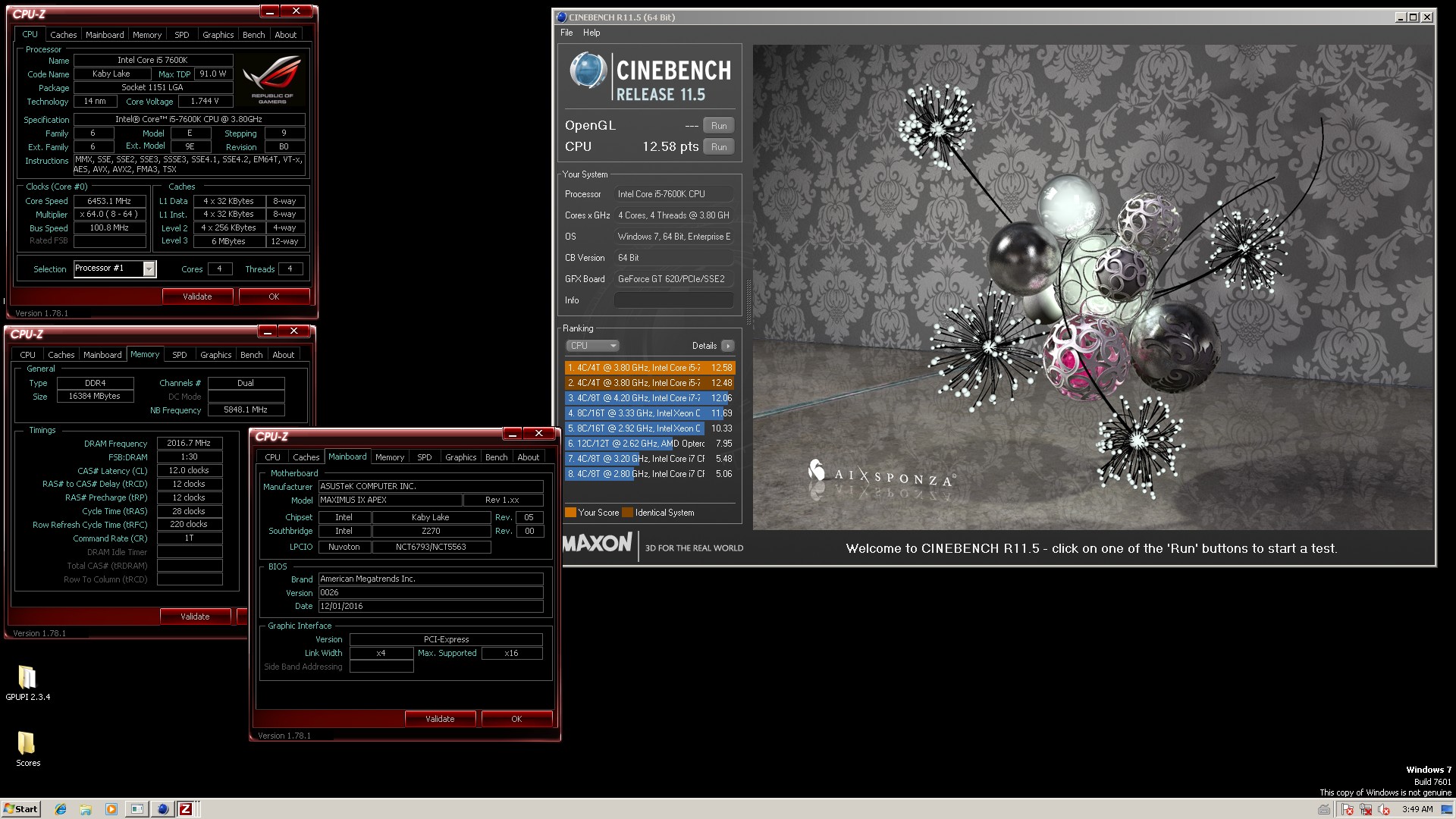
Task: Open About tab in CPU-Z Mainboard window
Action: pyautogui.click(x=528, y=457)
